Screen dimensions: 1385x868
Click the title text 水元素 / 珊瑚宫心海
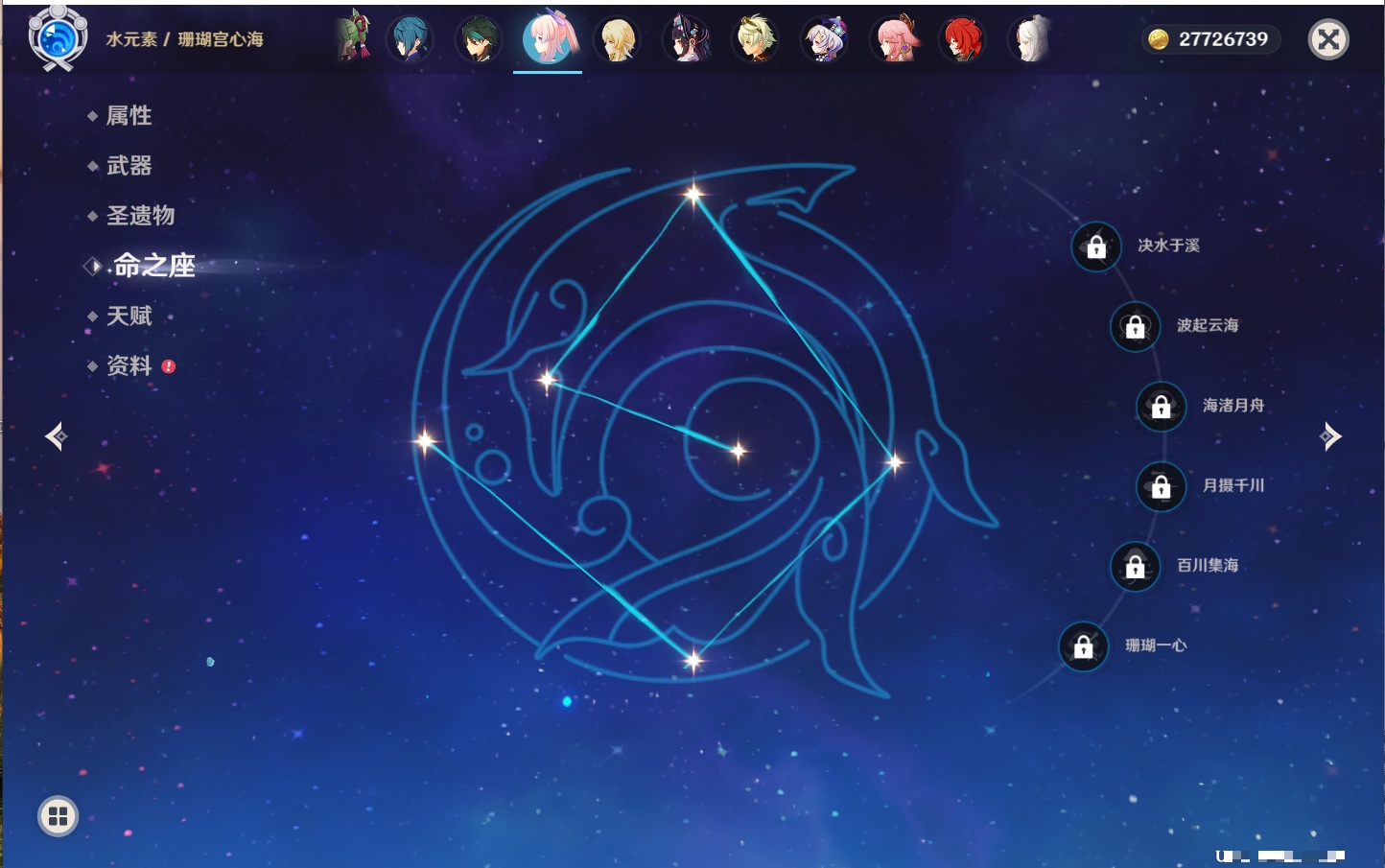tap(184, 39)
